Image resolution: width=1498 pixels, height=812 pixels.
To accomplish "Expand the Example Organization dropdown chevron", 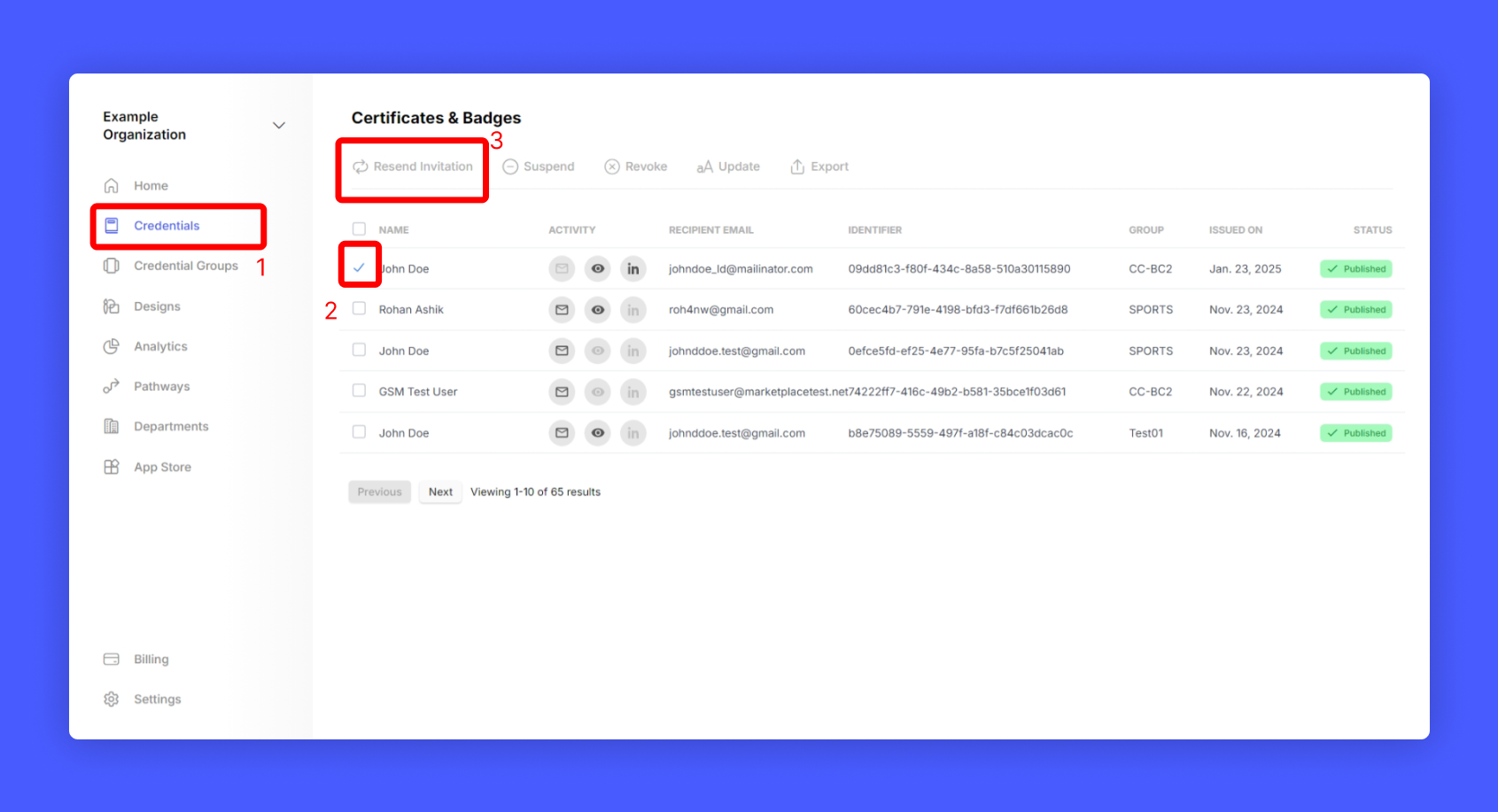I will coord(279,126).
